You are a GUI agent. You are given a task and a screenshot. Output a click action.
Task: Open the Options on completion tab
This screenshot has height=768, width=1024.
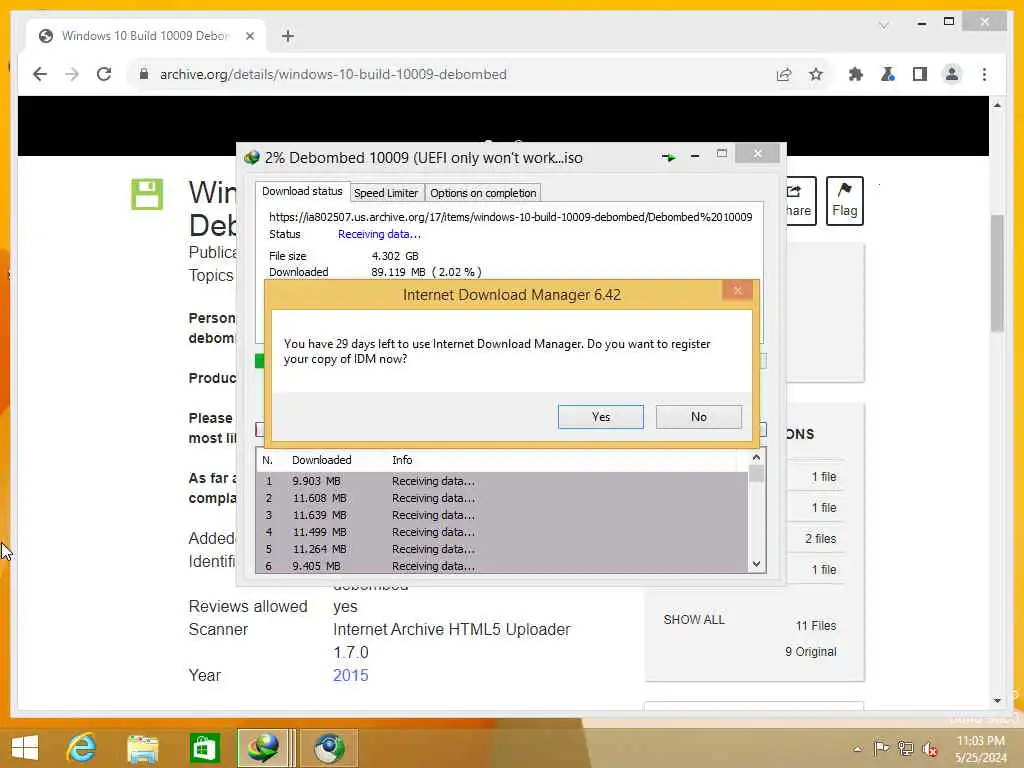(x=483, y=193)
